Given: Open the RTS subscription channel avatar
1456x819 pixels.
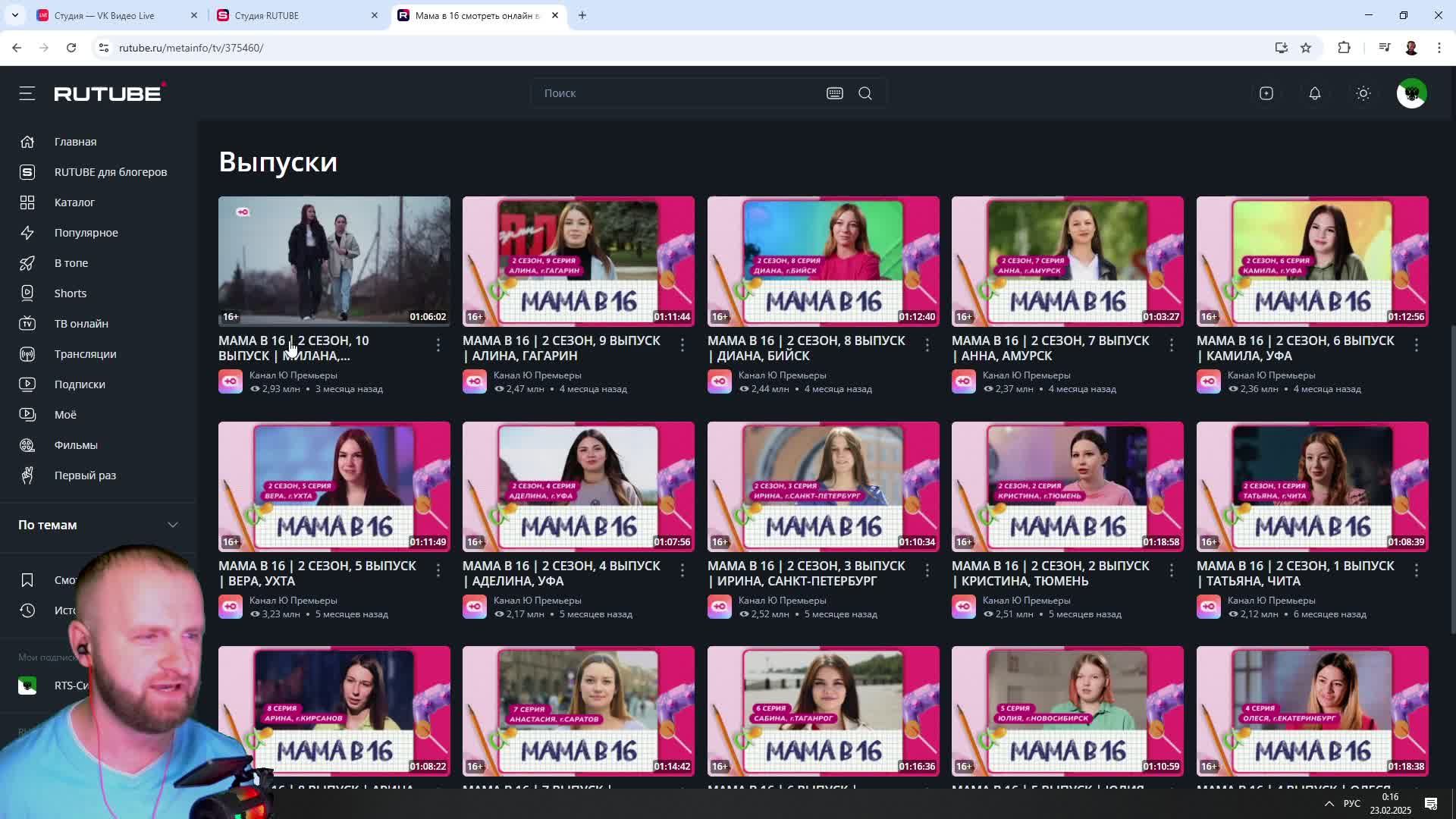Looking at the screenshot, I should [x=27, y=686].
